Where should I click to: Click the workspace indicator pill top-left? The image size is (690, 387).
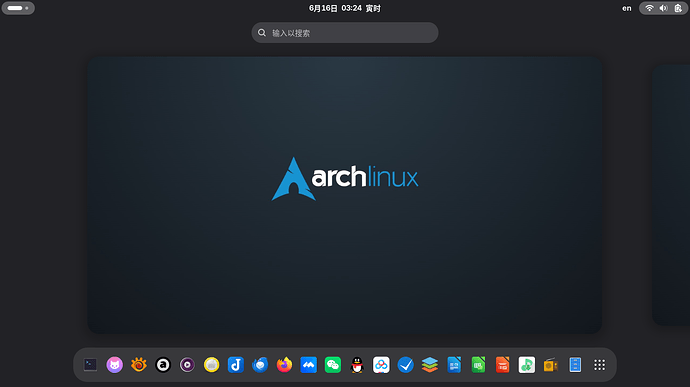18,8
